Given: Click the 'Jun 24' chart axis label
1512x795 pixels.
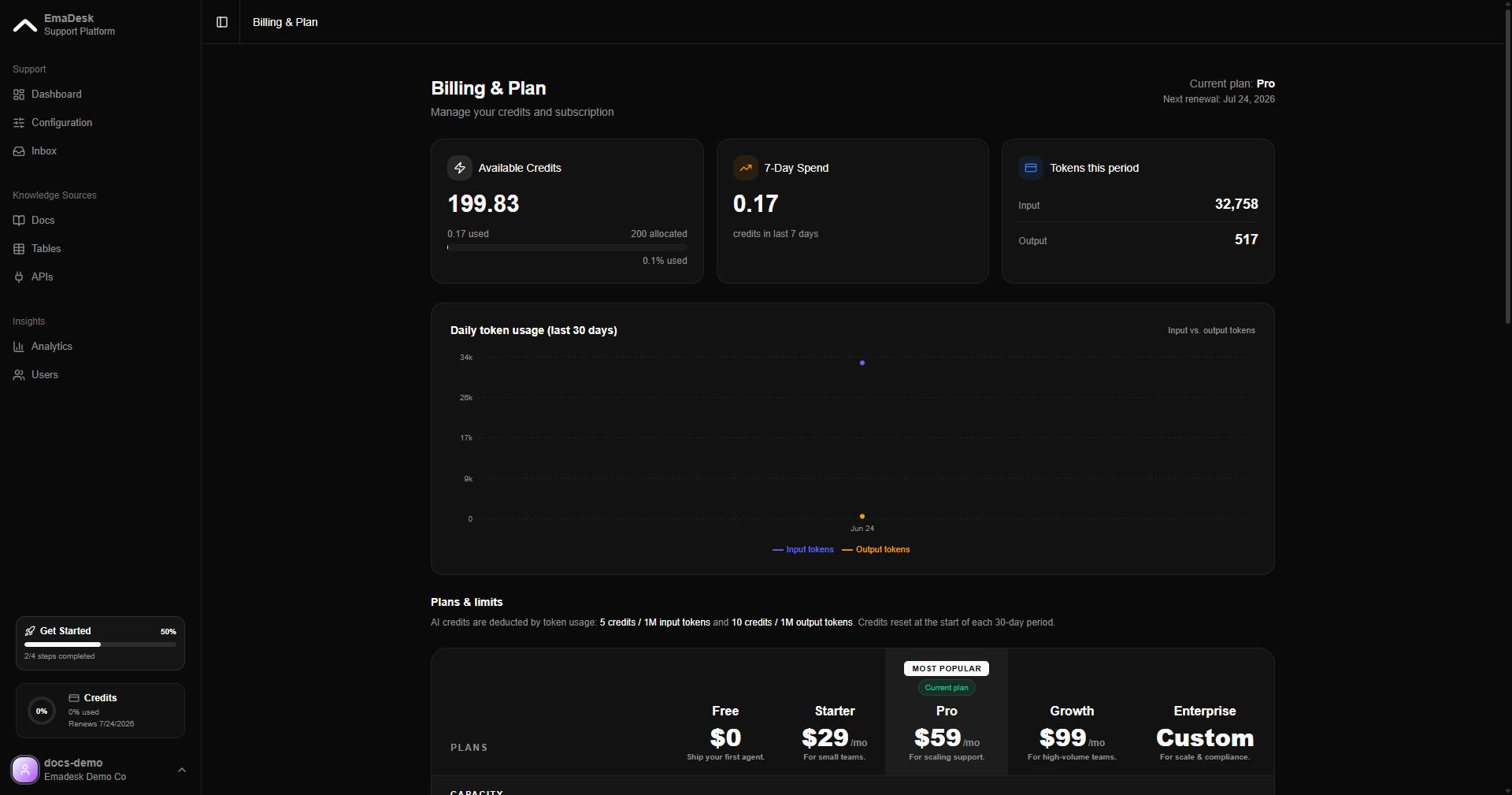Looking at the screenshot, I should [862, 529].
